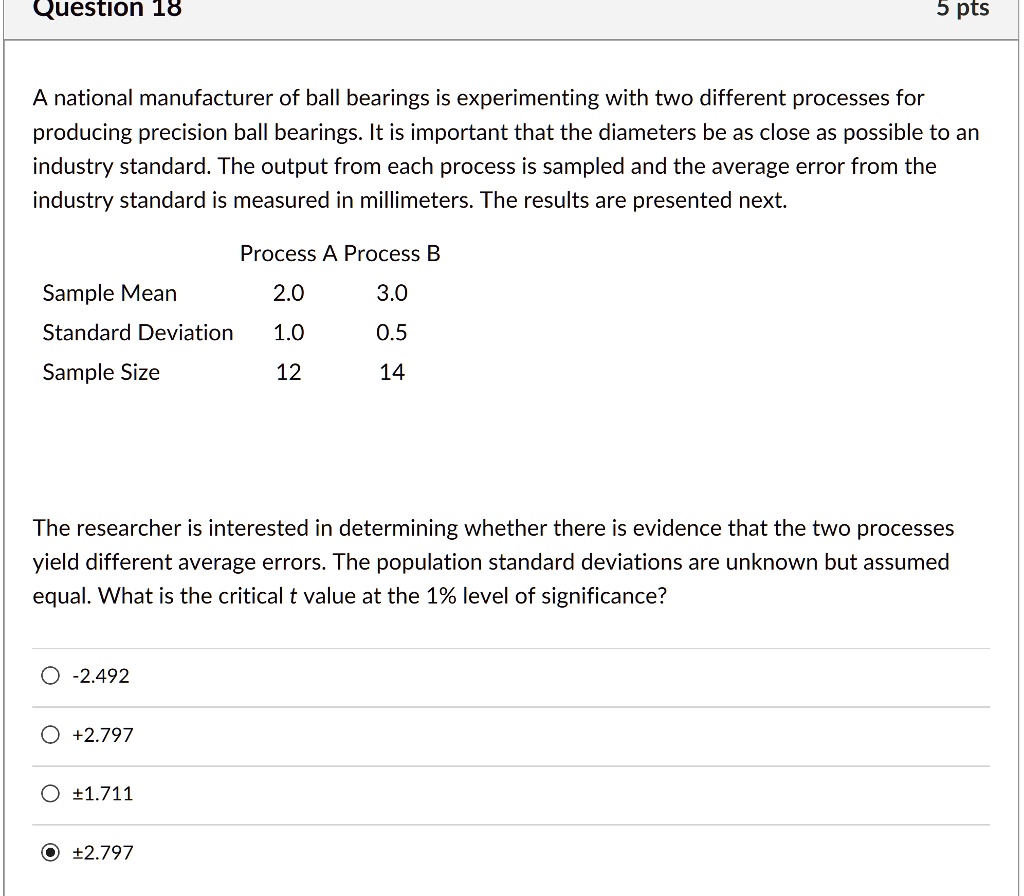This screenshot has width=1024, height=896.
Task: Click the 5 pts label
Action: tap(963, 10)
